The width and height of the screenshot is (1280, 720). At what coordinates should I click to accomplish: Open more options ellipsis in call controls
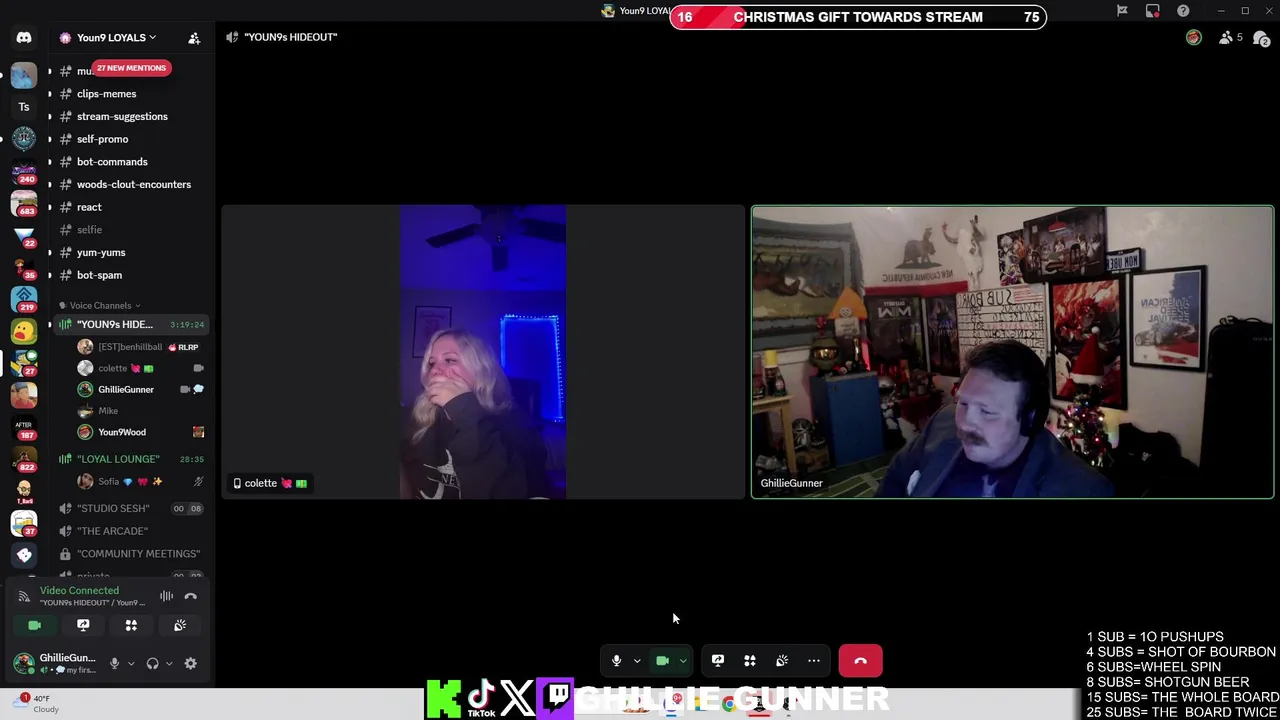click(x=813, y=660)
